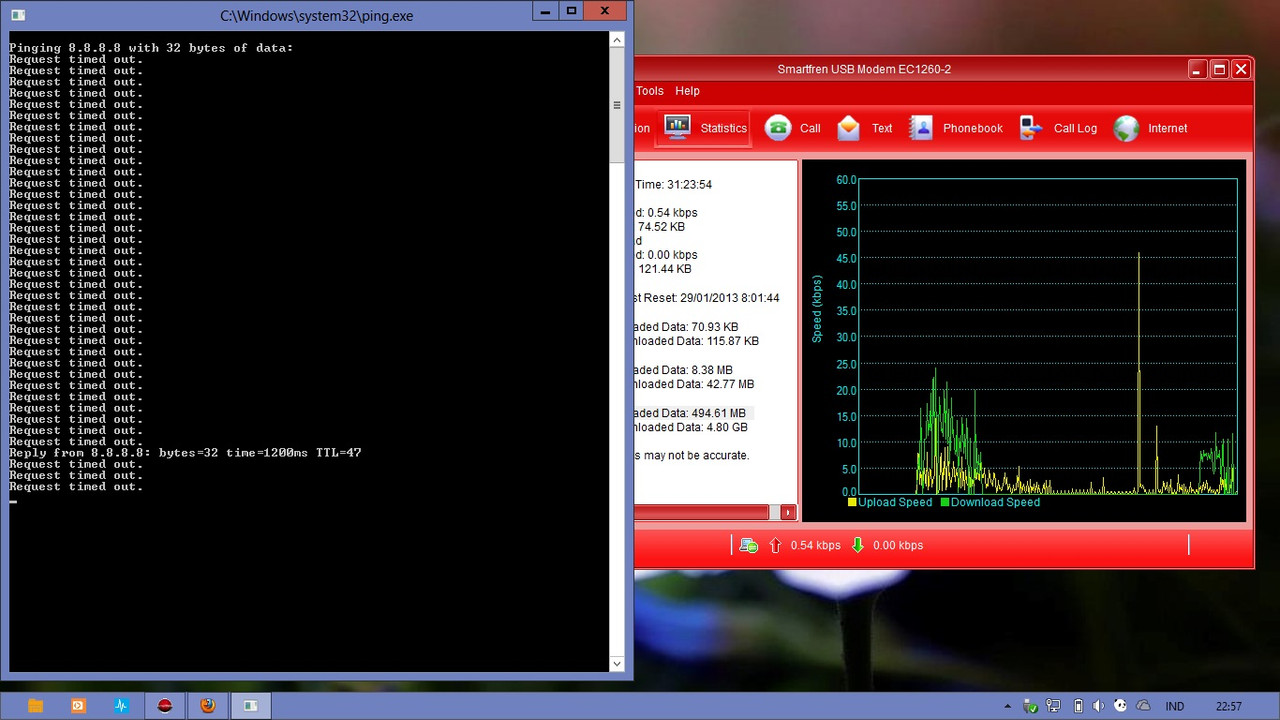Open the volume speaker tray icon
The image size is (1280, 720).
(1099, 706)
